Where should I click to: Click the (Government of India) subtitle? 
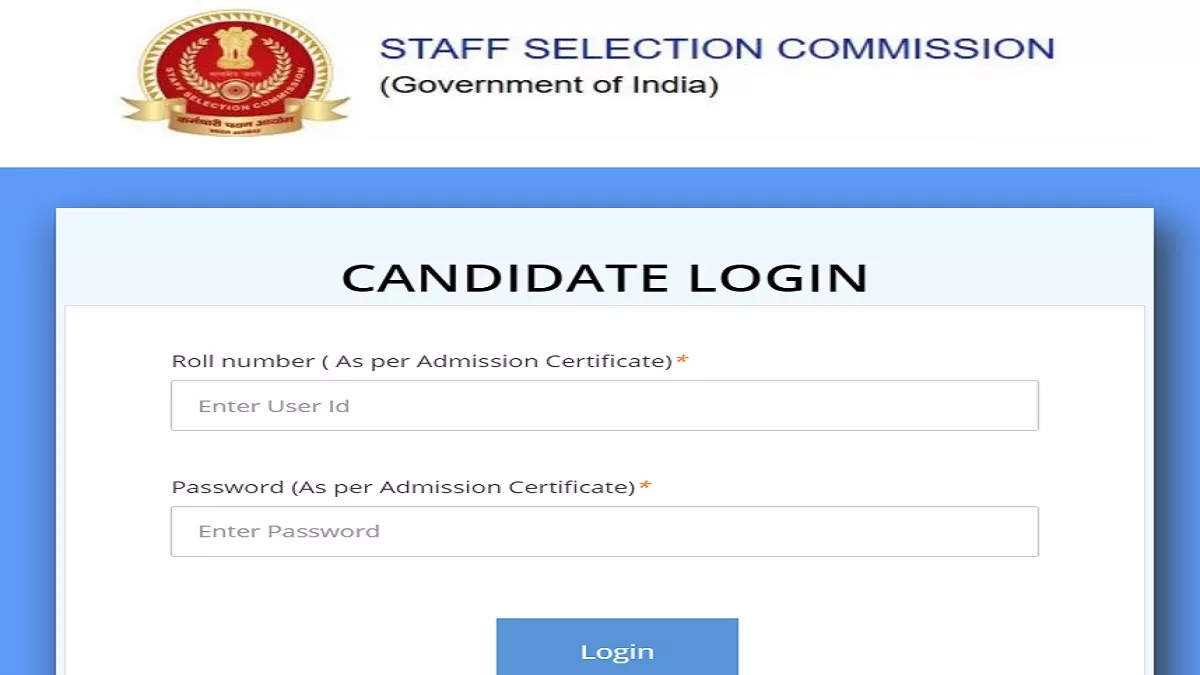coord(549,85)
